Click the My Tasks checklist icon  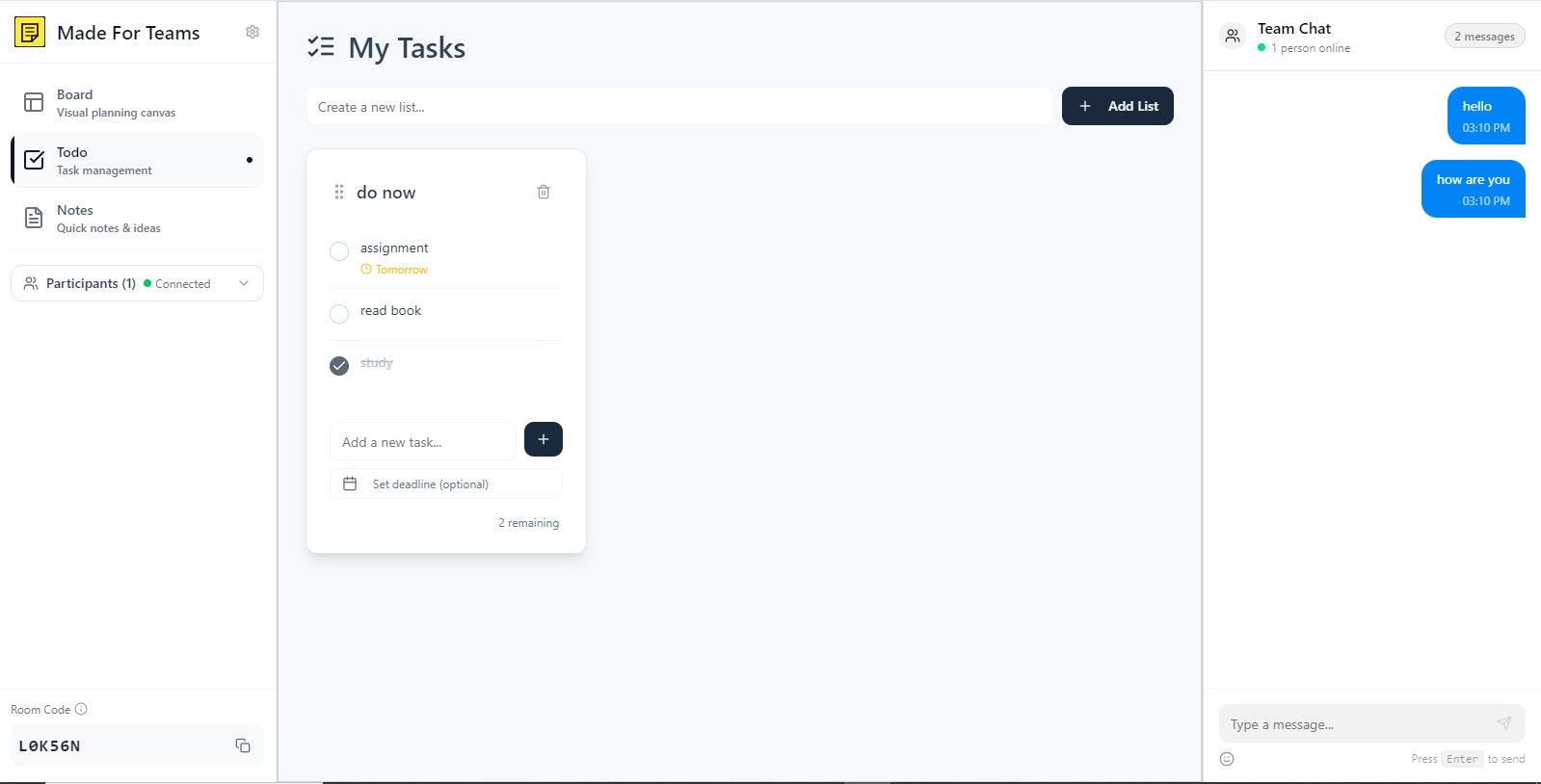pyautogui.click(x=321, y=46)
